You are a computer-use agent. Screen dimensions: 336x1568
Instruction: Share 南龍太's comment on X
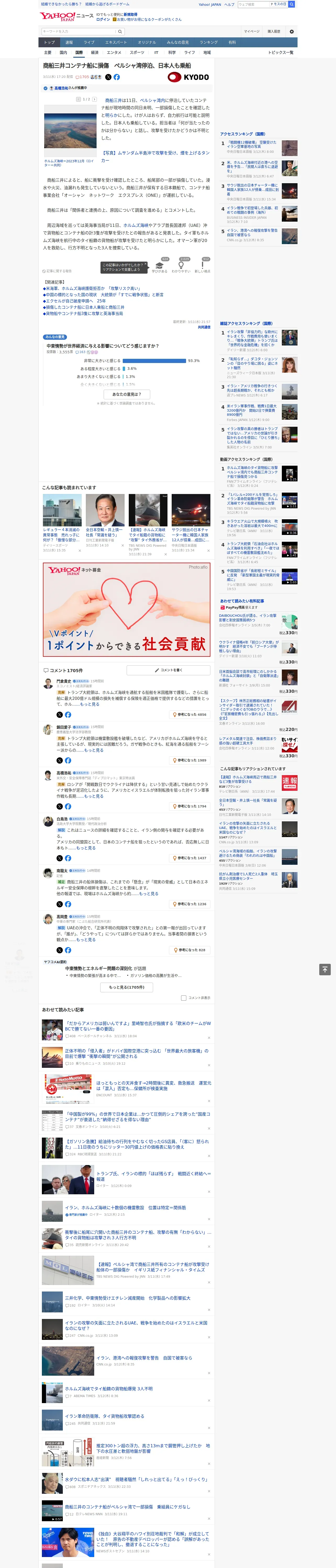click(60, 904)
